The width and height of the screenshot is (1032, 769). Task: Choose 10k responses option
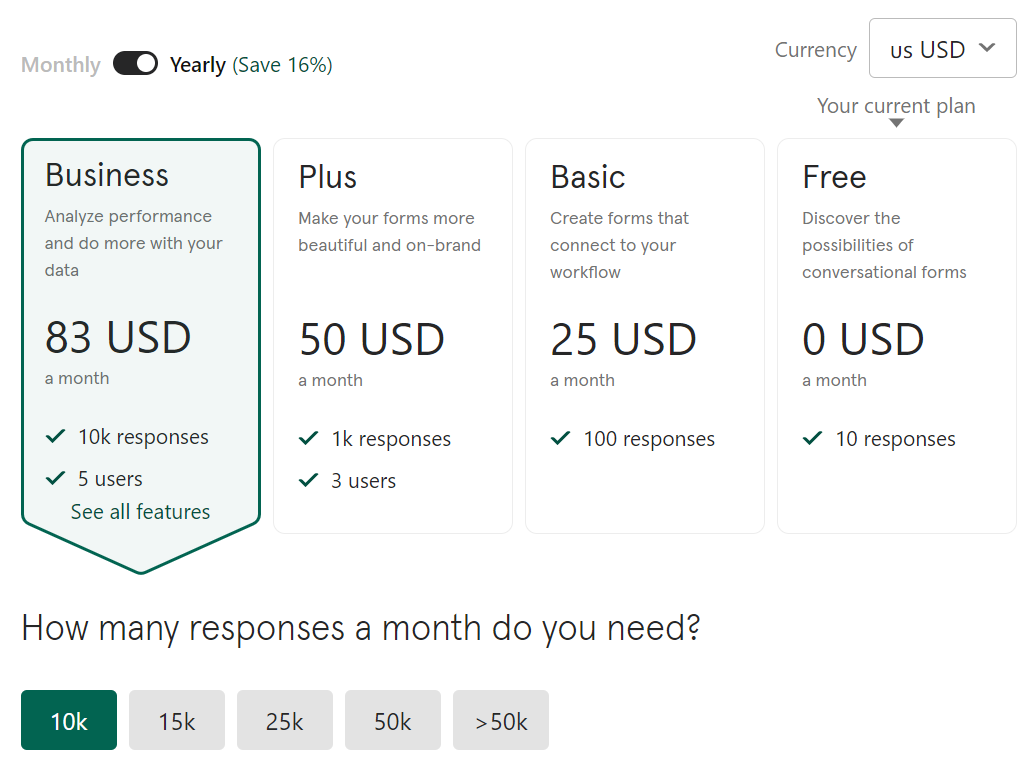[x=69, y=720]
